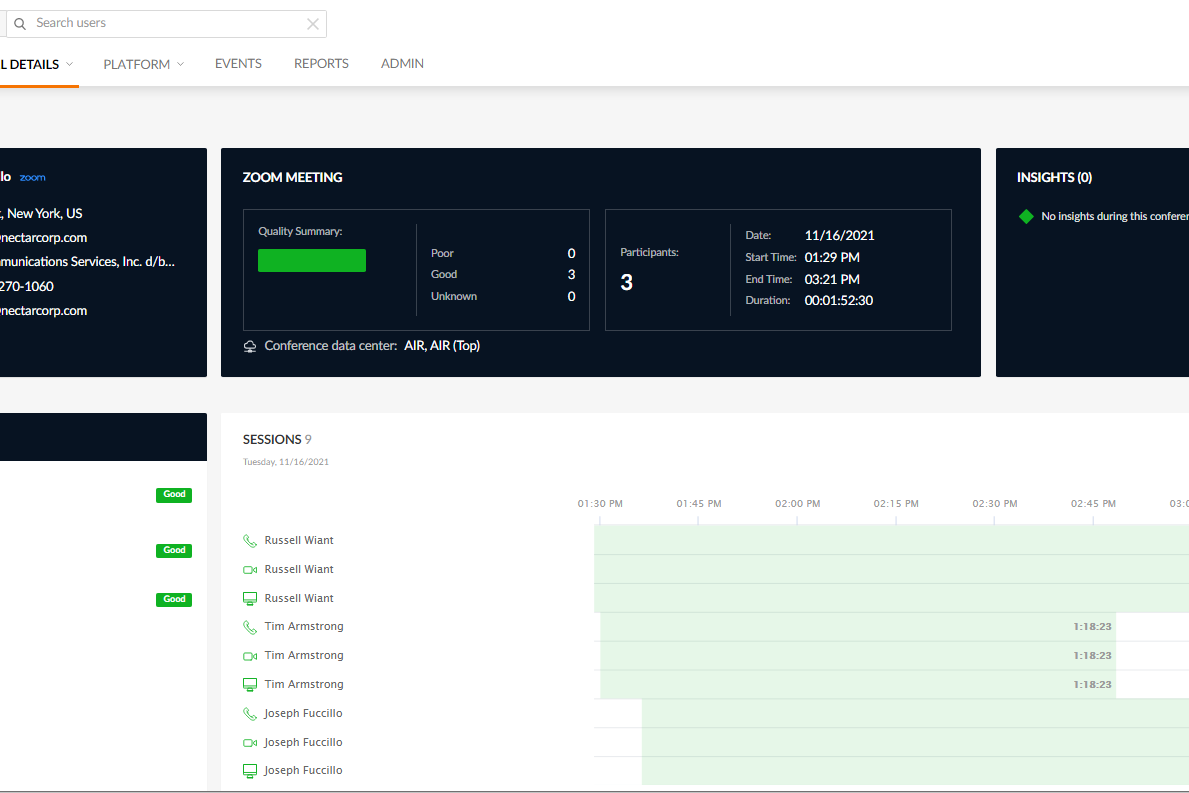Select Joseph Fuccillo's screen share session icon
This screenshot has height=793, width=1189.
pyautogui.click(x=249, y=771)
